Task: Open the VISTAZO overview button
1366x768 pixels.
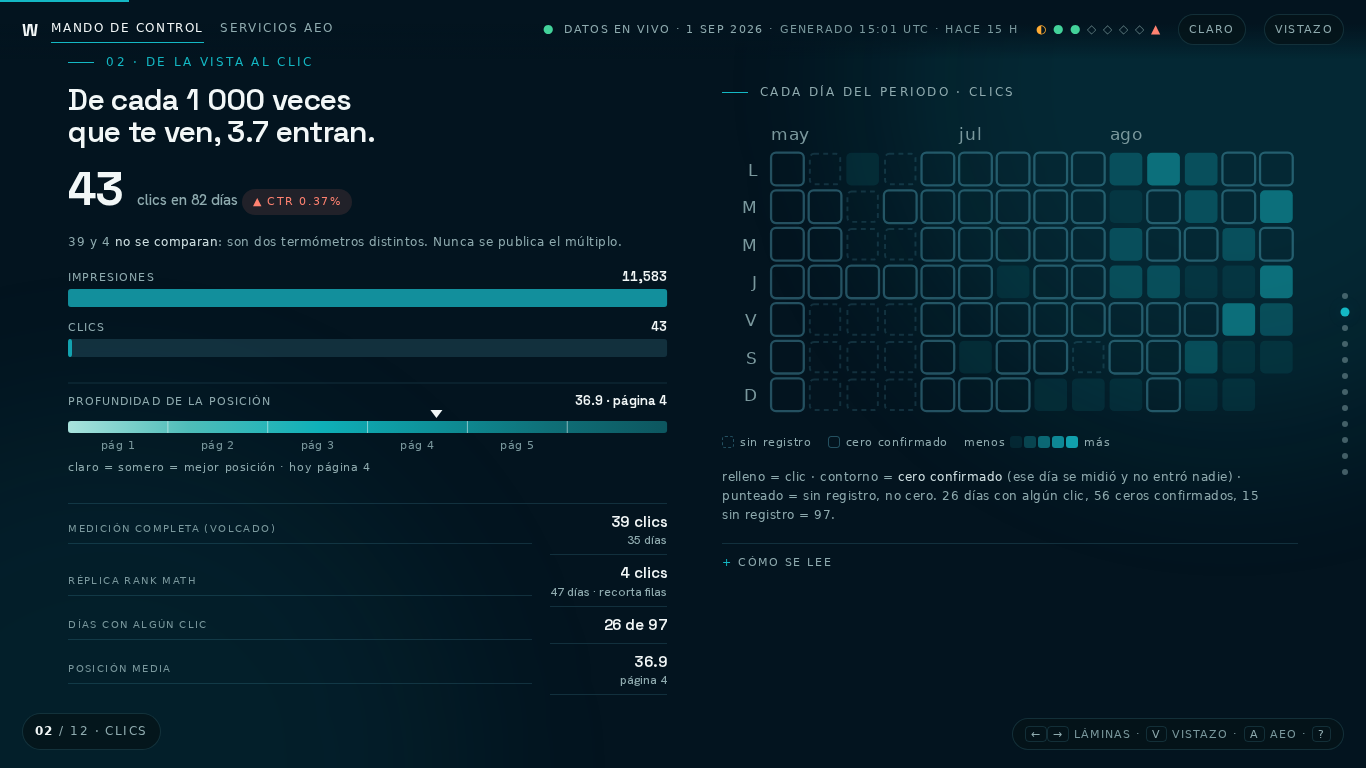Action: click(x=1304, y=30)
